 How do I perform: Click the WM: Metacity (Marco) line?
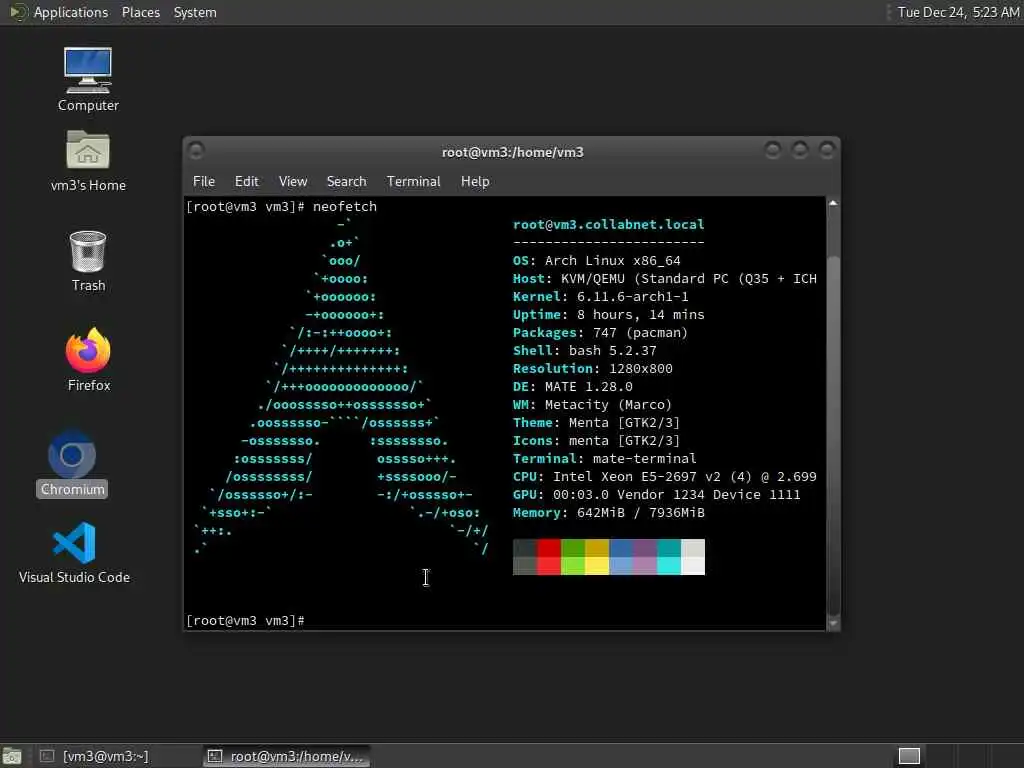pyautogui.click(x=592, y=405)
